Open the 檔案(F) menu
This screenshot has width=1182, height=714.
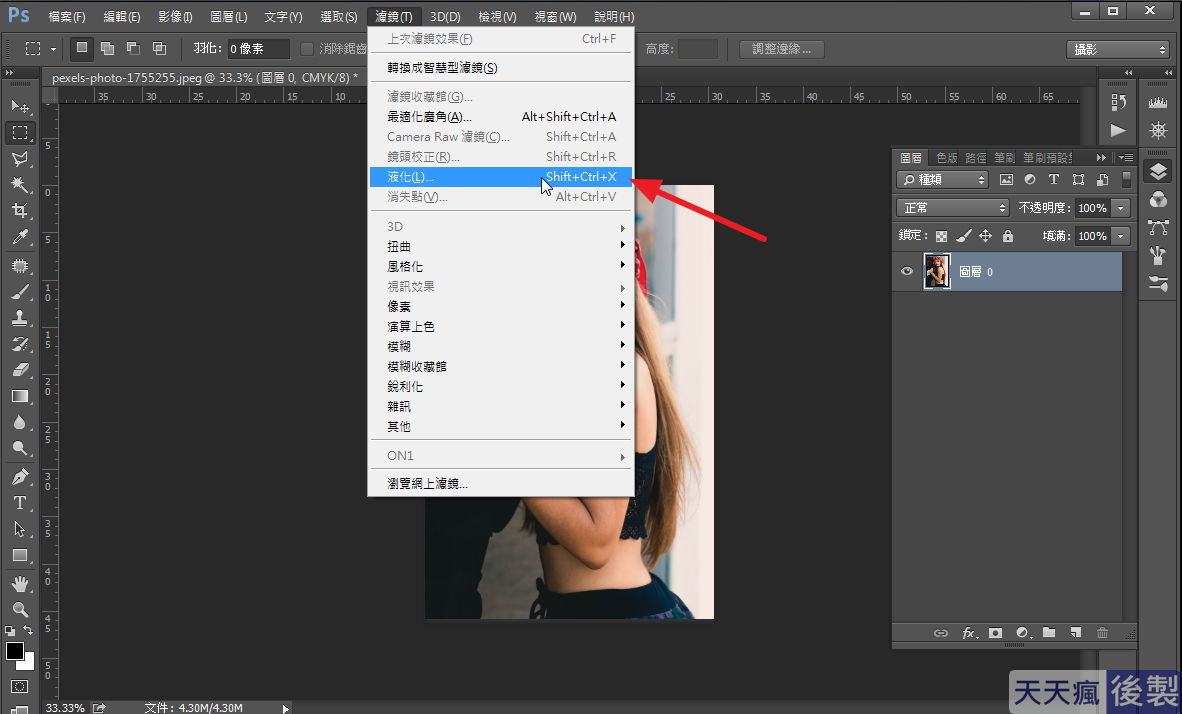coord(66,17)
